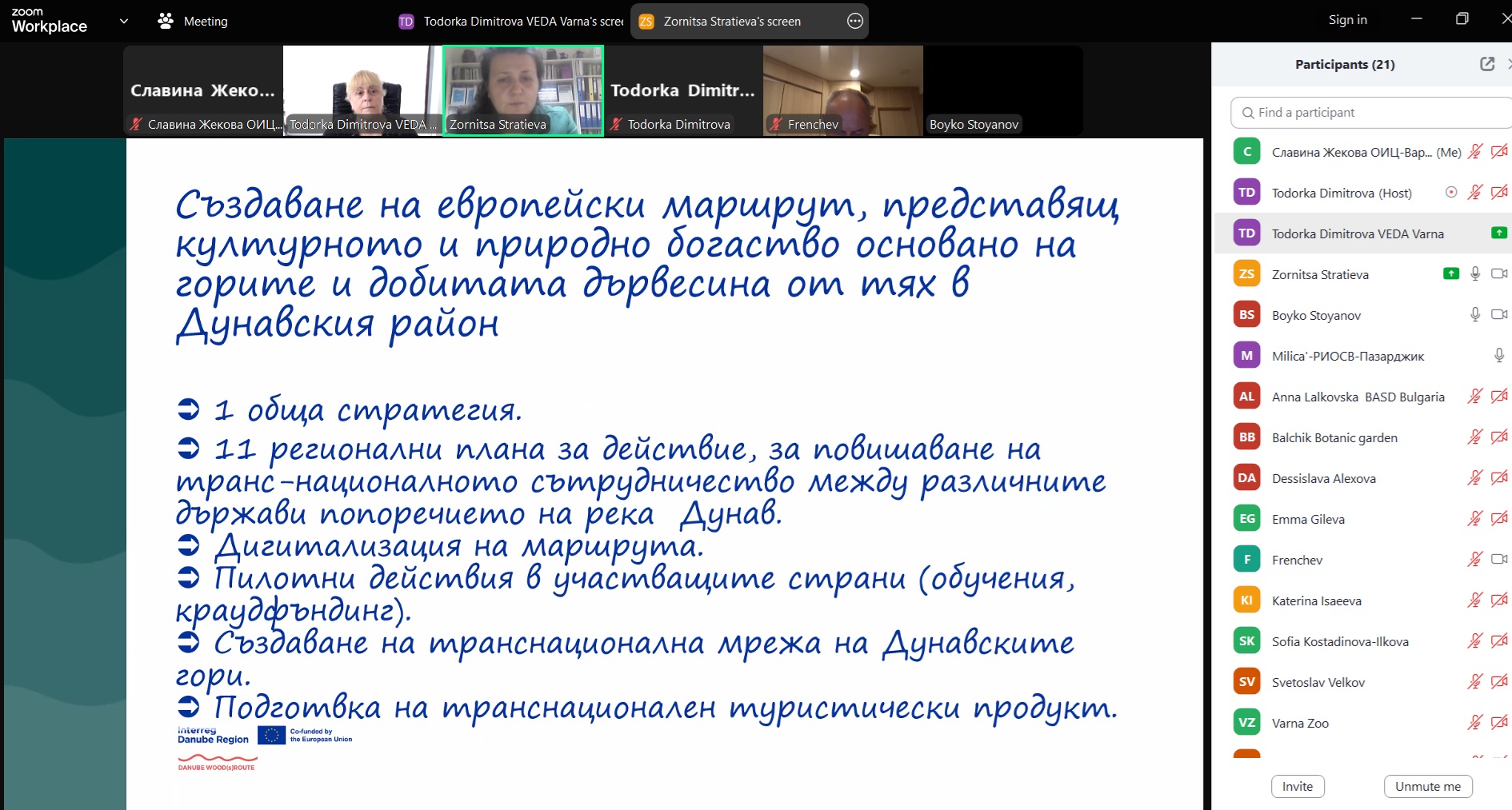Click camera-off icon on Emma Gileva row
This screenshot has width=1512, height=810.
click(1499, 519)
